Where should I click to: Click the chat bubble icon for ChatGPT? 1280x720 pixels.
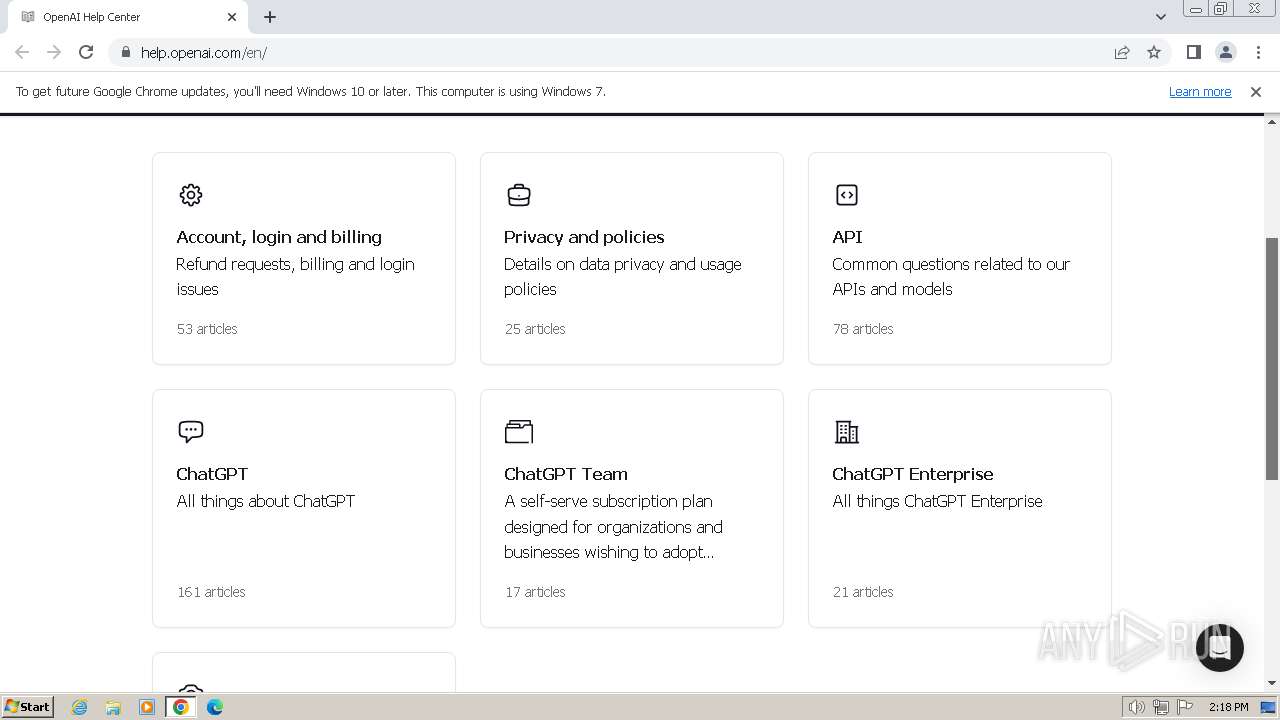pos(190,432)
